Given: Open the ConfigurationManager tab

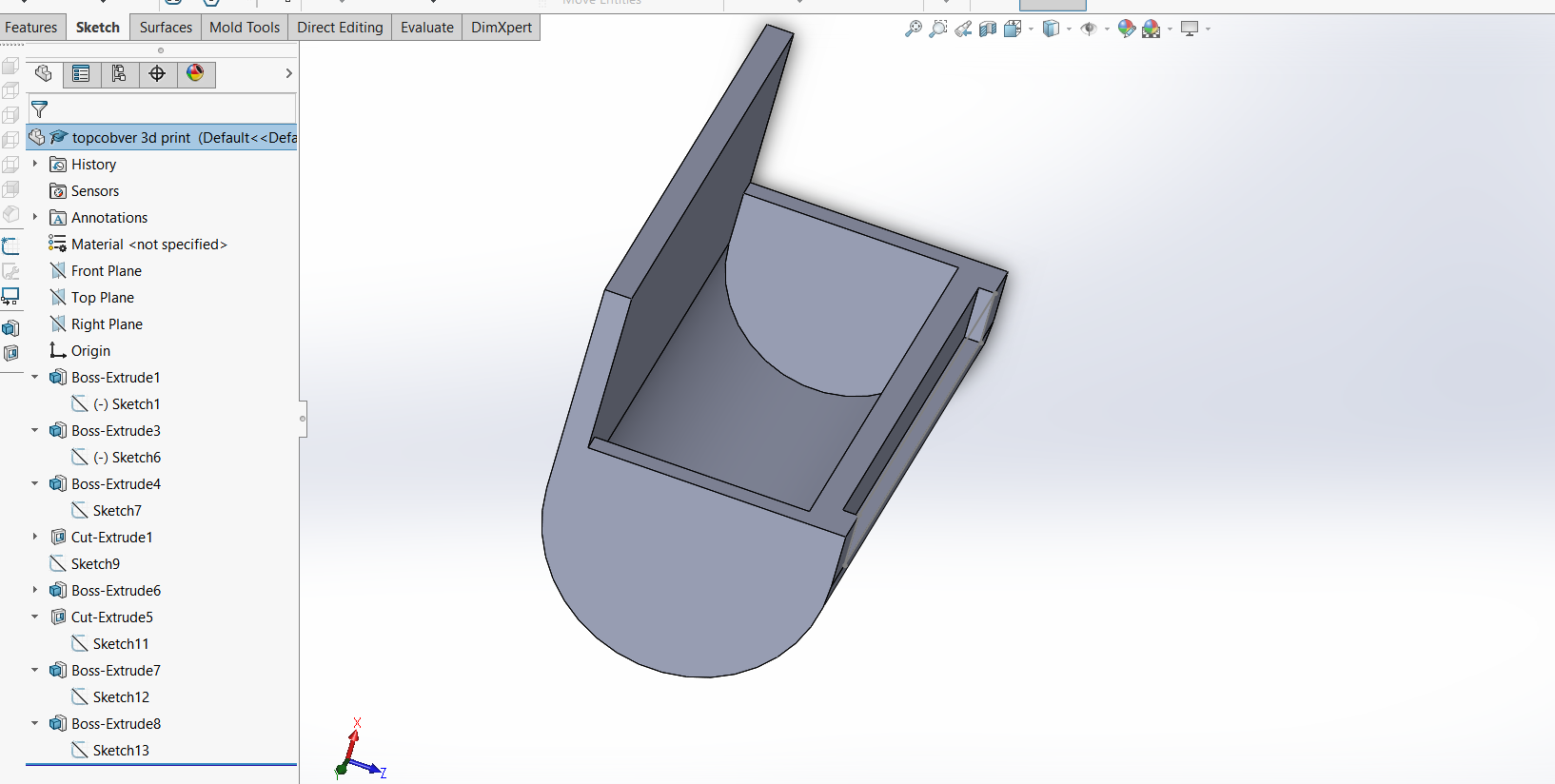Looking at the screenshot, I should [120, 73].
